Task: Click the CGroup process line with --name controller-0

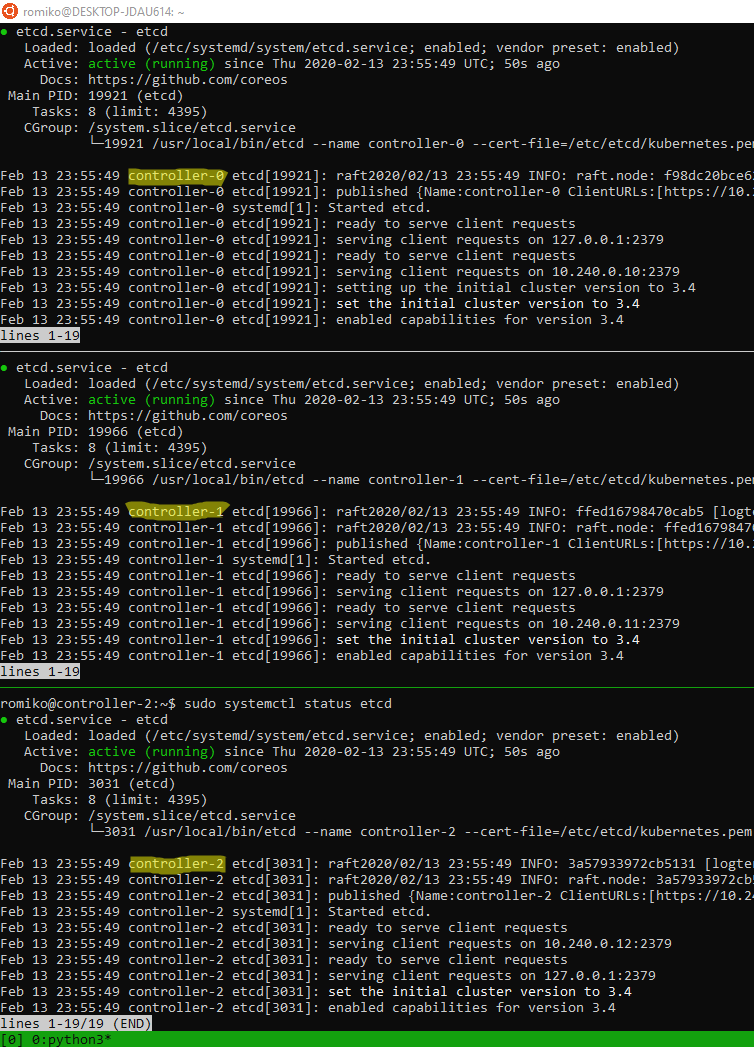Action: (x=421, y=144)
